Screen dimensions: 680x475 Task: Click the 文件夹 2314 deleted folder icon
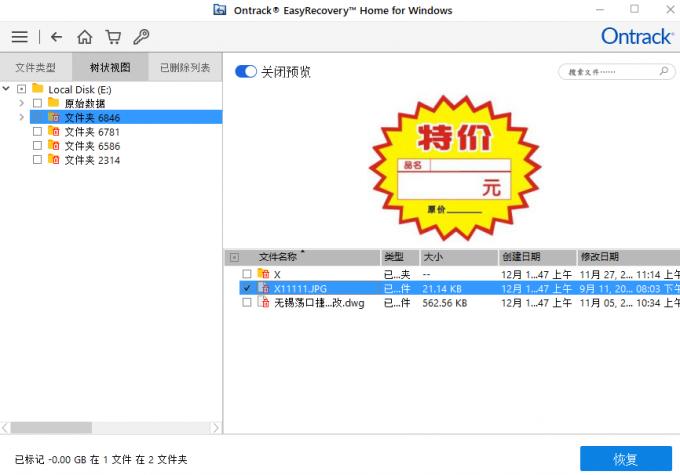pos(54,159)
